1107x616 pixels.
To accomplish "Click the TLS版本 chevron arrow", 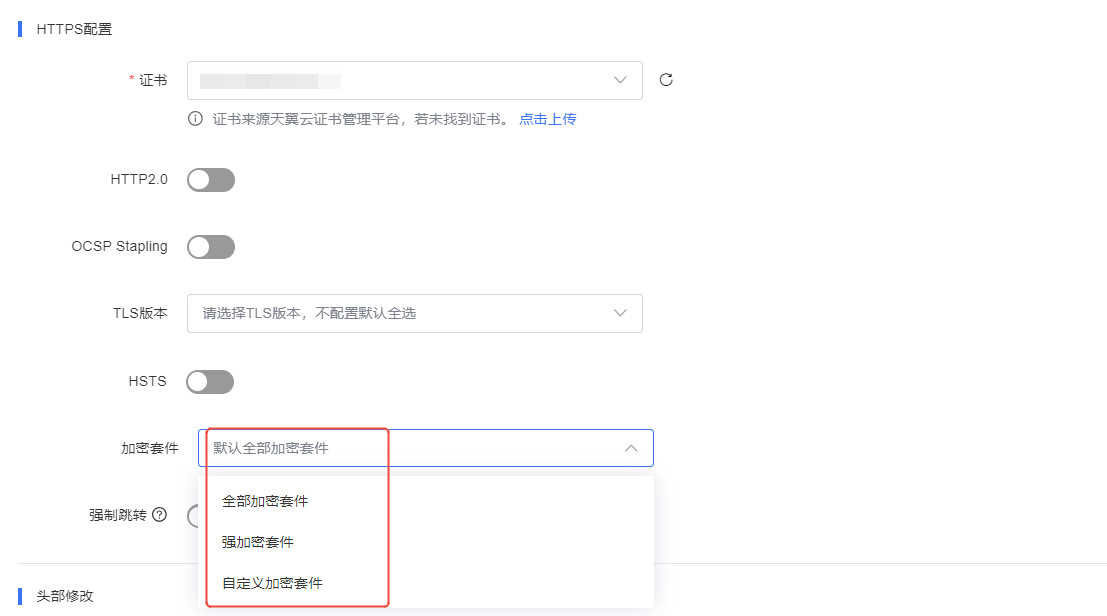I will [x=620, y=313].
